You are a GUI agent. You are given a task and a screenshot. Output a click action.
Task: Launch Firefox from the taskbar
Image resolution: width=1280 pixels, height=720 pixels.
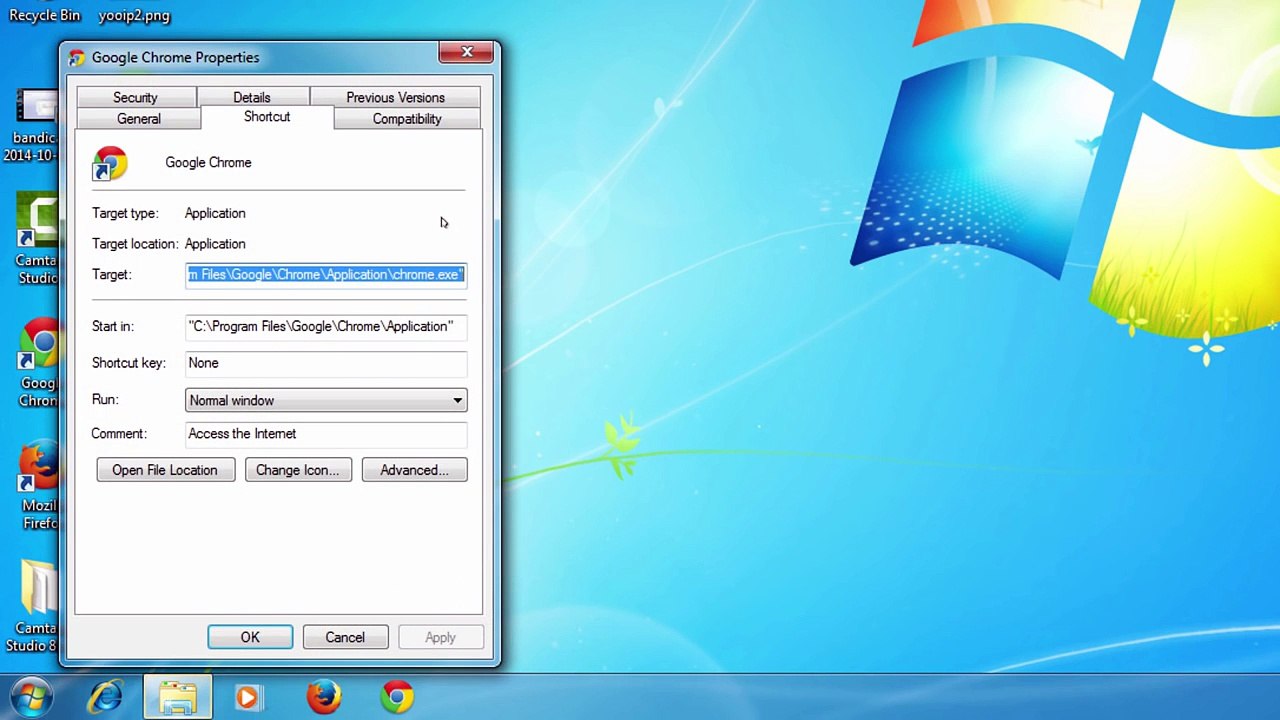323,696
